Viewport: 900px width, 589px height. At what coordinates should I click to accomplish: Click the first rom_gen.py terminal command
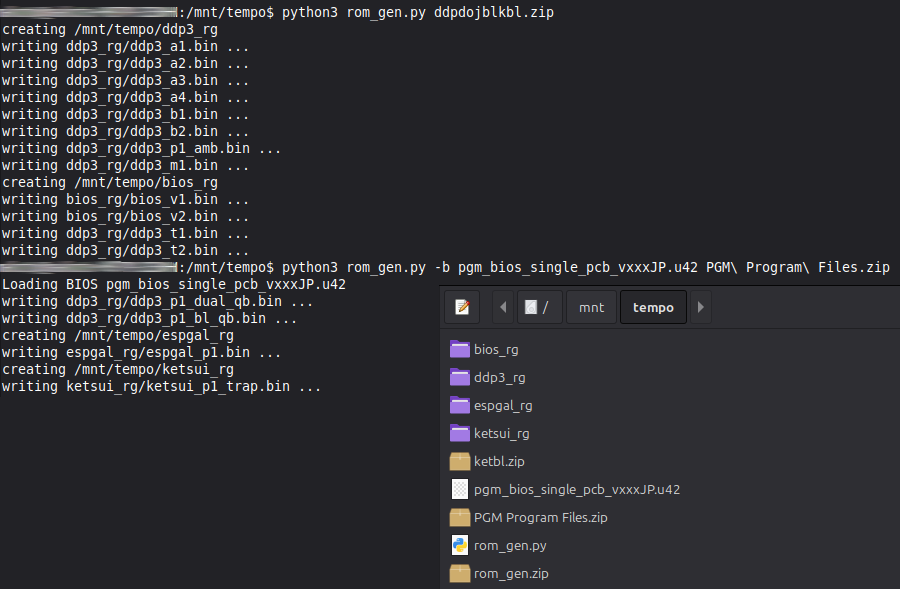click(x=418, y=13)
